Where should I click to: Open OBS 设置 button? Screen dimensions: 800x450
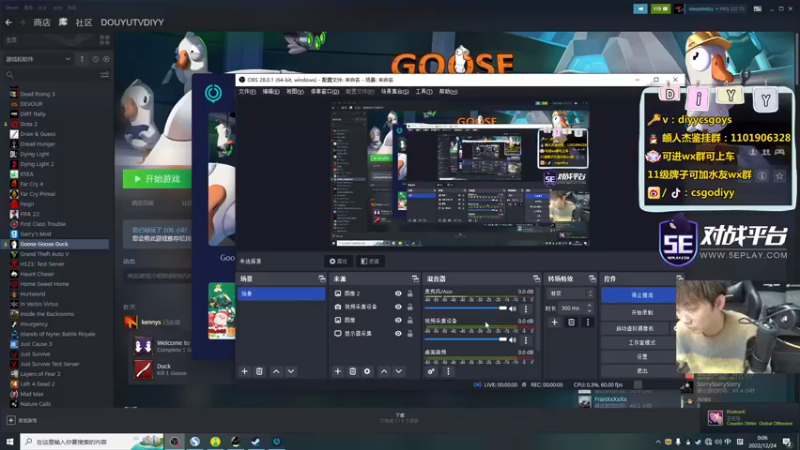point(642,357)
